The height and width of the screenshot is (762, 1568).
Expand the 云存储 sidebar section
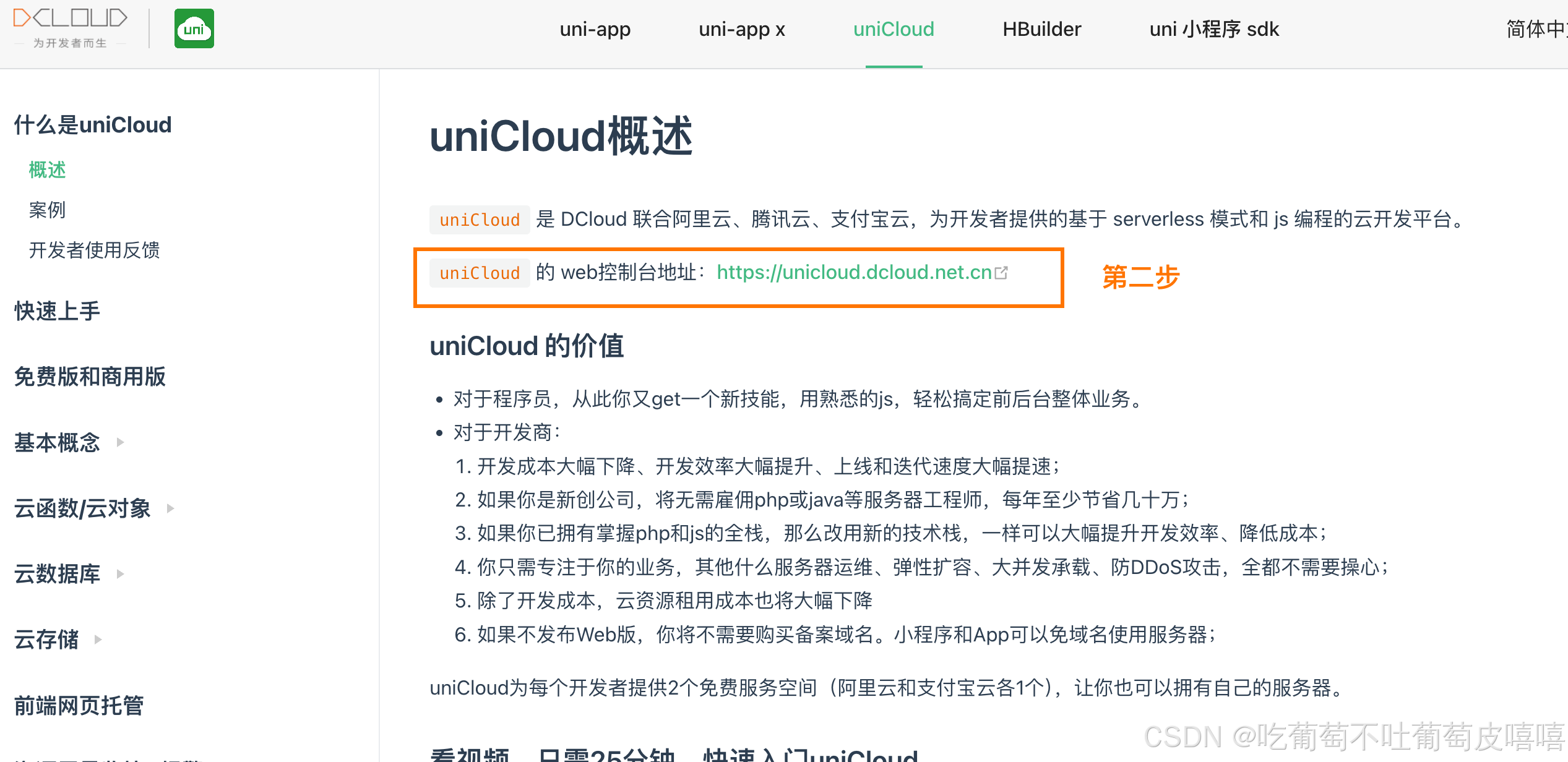click(x=46, y=640)
